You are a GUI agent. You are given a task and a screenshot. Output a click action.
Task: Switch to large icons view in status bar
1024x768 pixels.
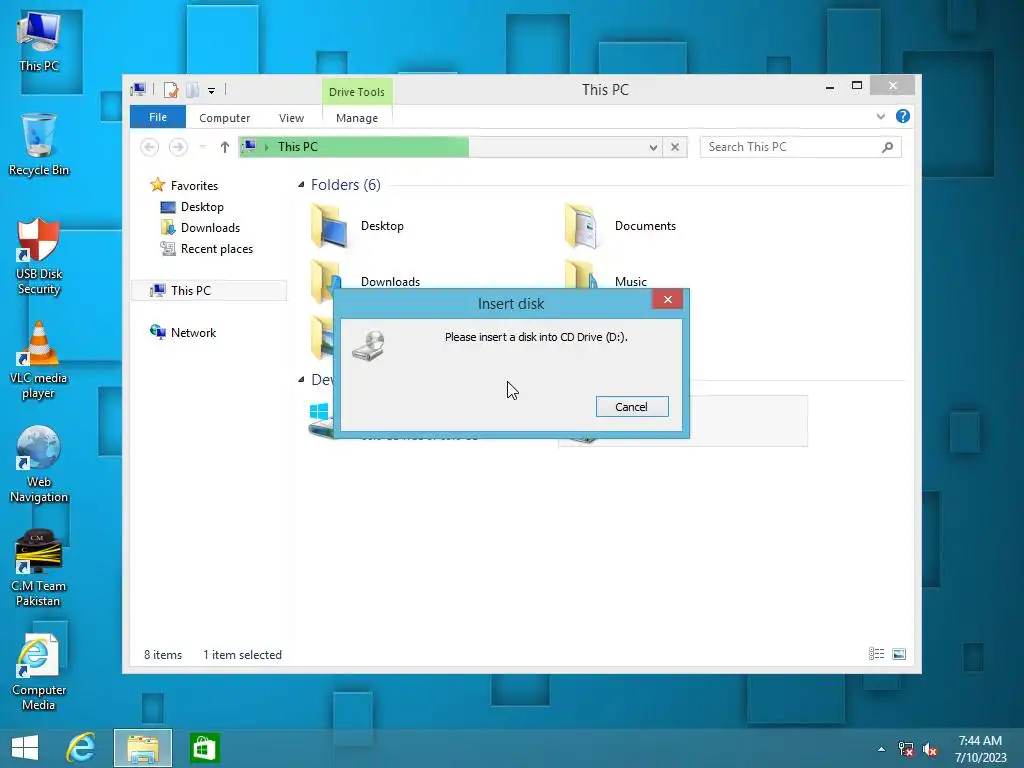pyautogui.click(x=899, y=654)
